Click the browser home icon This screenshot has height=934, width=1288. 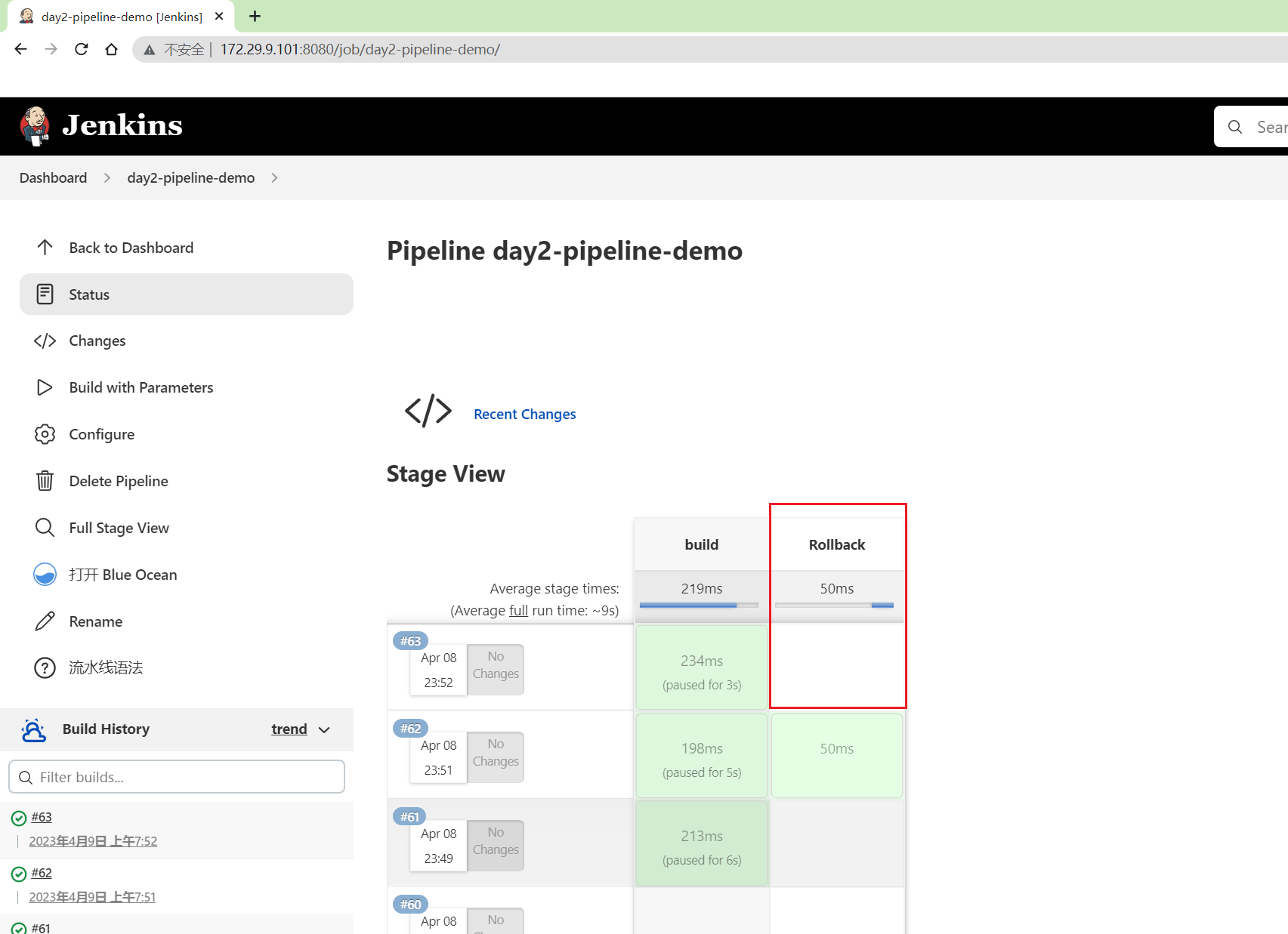point(112,49)
